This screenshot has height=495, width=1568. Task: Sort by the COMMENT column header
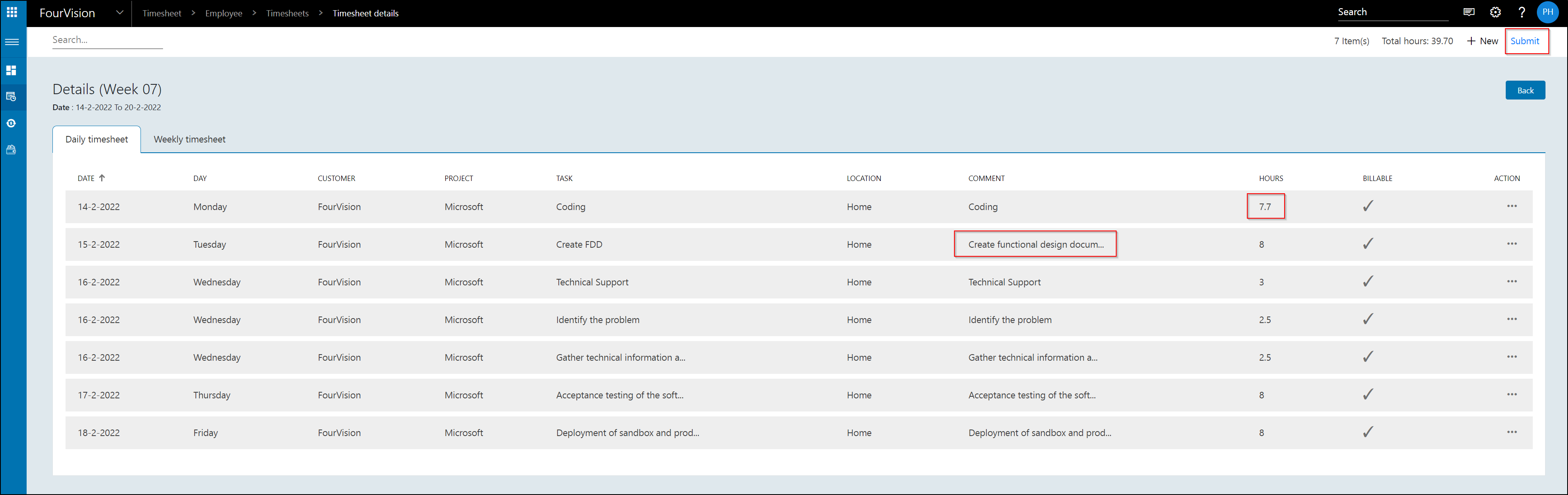[x=986, y=179]
